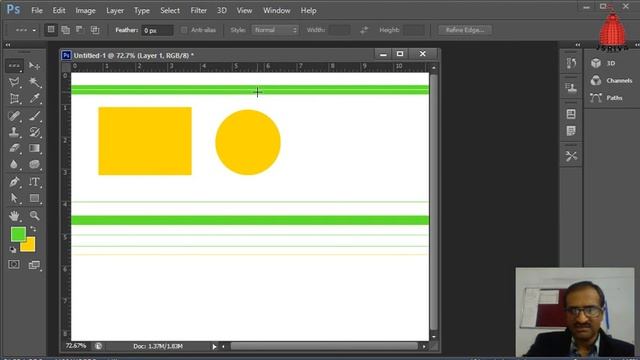
Task: Select the Horizontal Type tool
Action: 34,182
